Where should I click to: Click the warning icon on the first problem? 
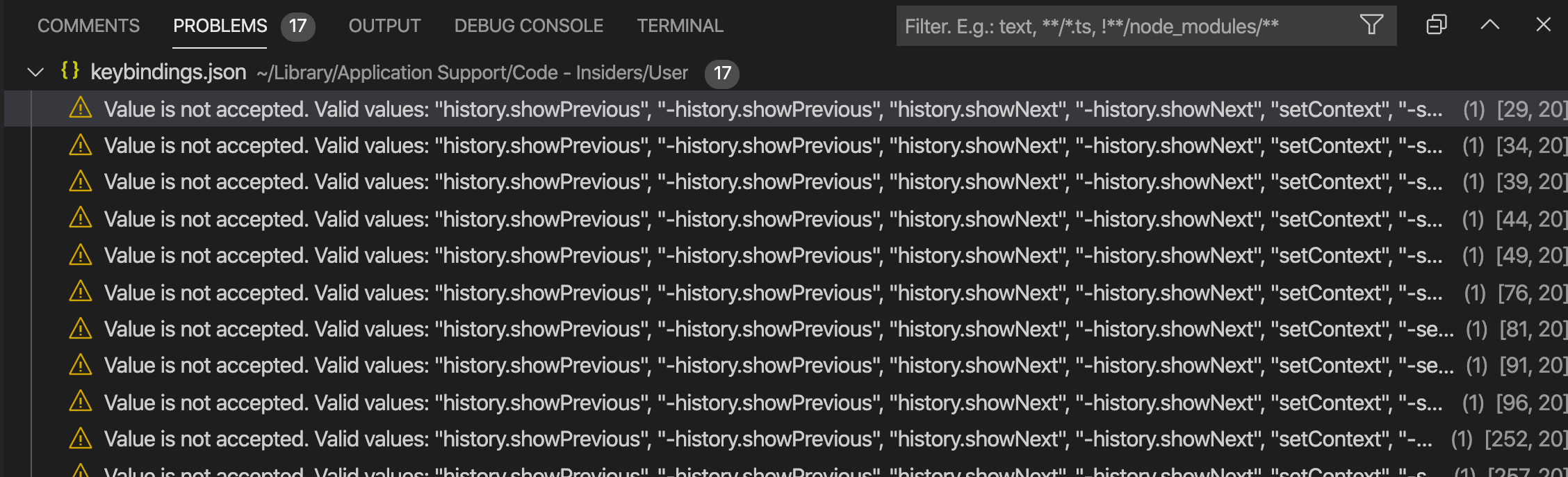point(81,109)
